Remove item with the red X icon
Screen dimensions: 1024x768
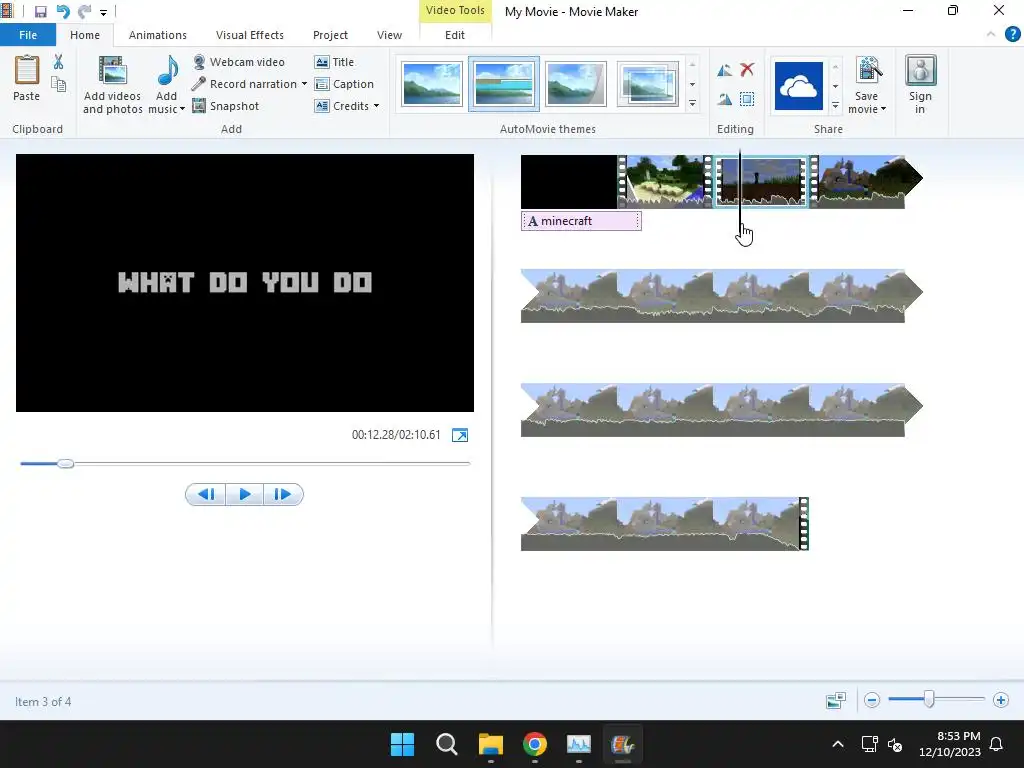click(747, 69)
